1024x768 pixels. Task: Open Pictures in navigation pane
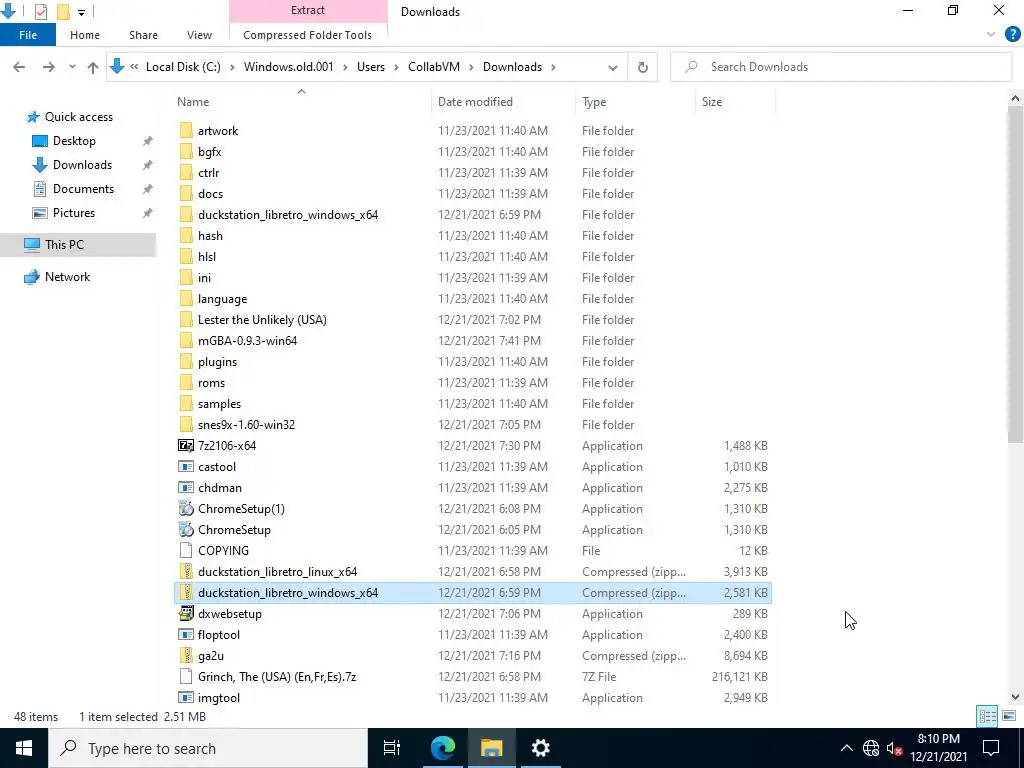73,213
